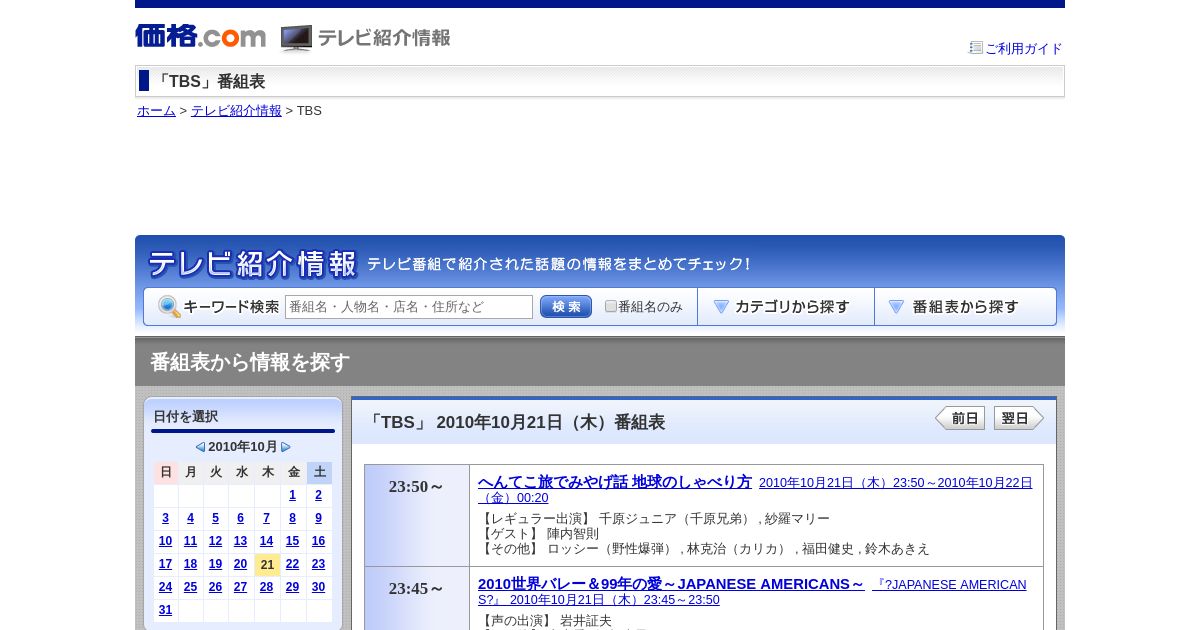Click the 23:45～ time slot cell
Viewport: 1200px width, 630px height.
(x=417, y=598)
